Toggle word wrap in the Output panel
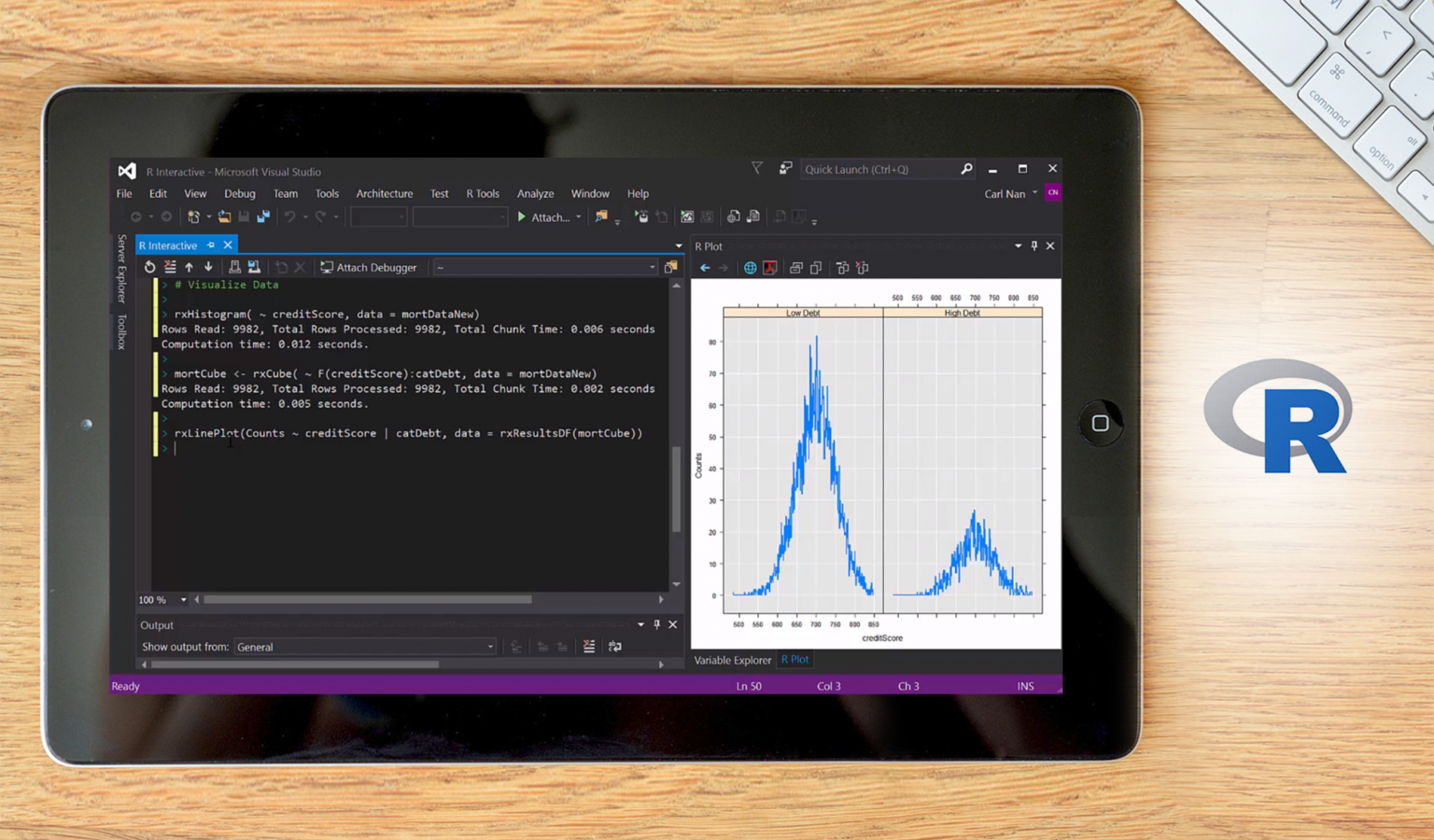Image resolution: width=1434 pixels, height=840 pixels. tap(614, 647)
